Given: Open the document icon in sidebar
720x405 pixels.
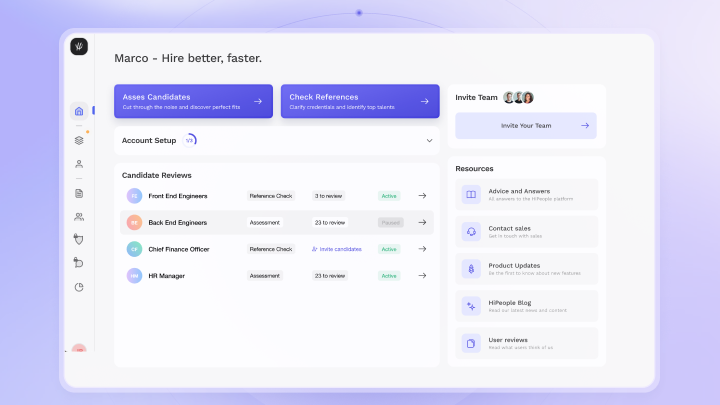Looking at the screenshot, I should tap(79, 193).
